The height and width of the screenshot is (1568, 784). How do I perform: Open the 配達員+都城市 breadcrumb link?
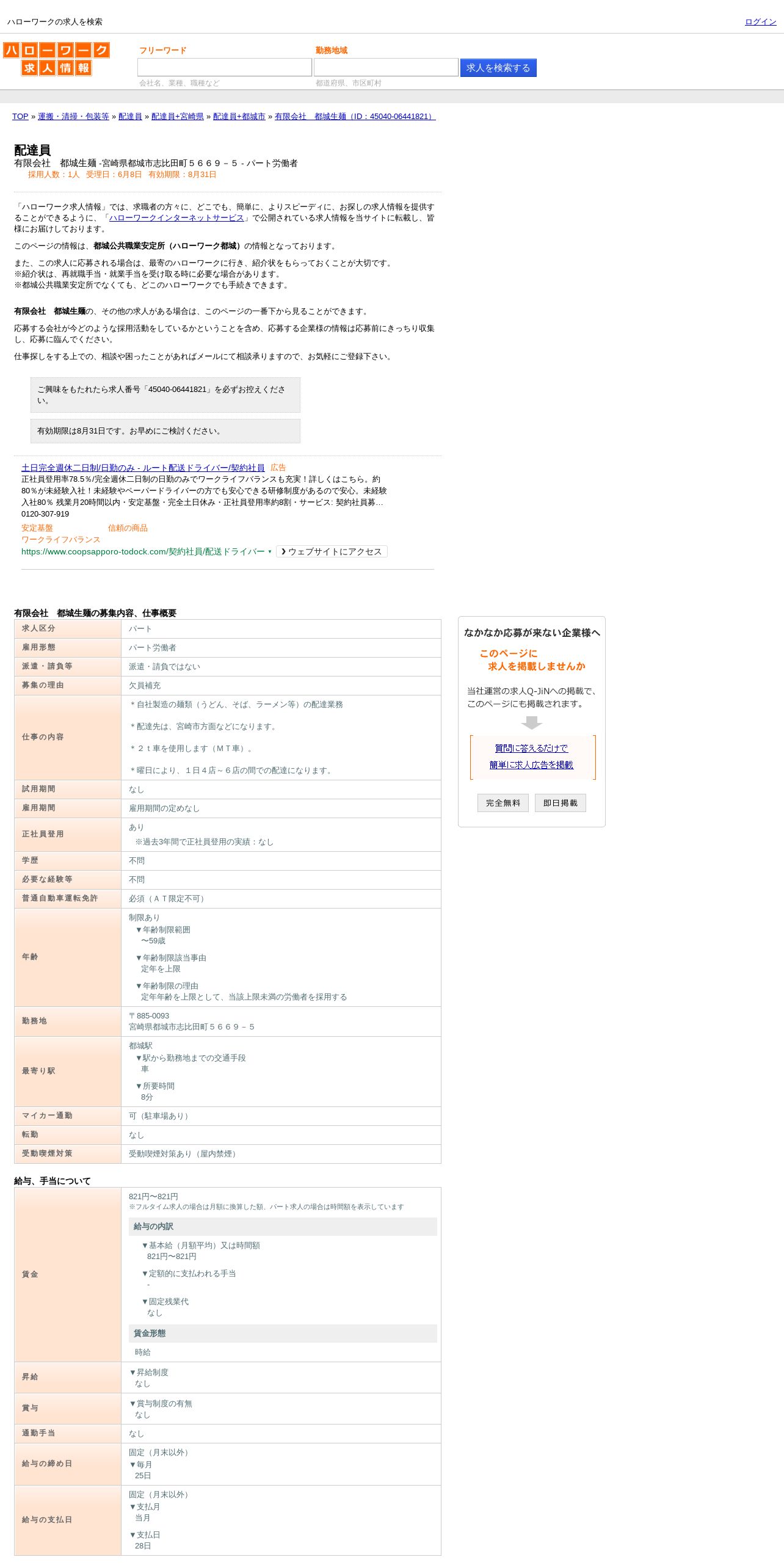click(239, 117)
